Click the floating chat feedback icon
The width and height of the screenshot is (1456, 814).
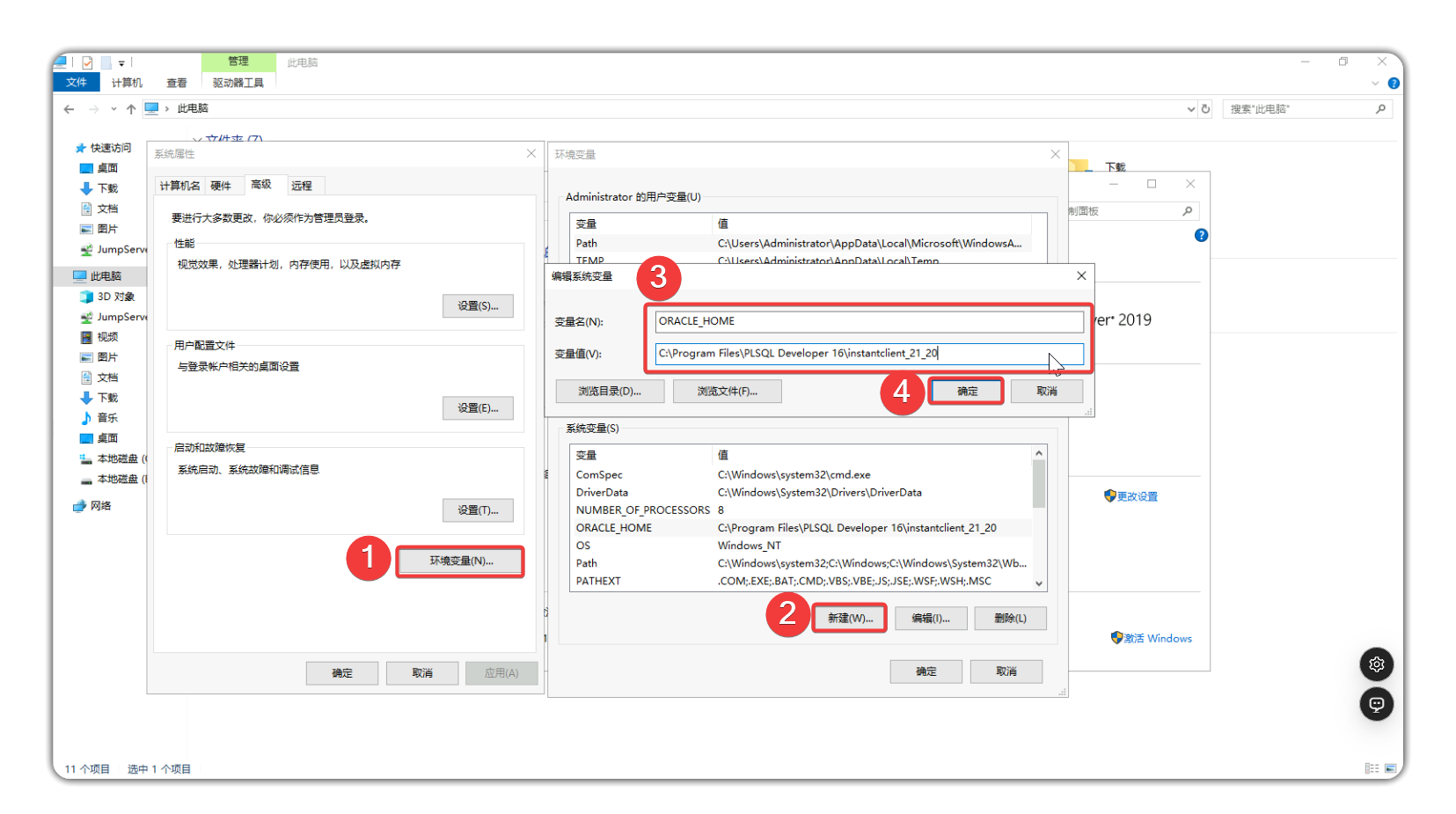click(1376, 704)
